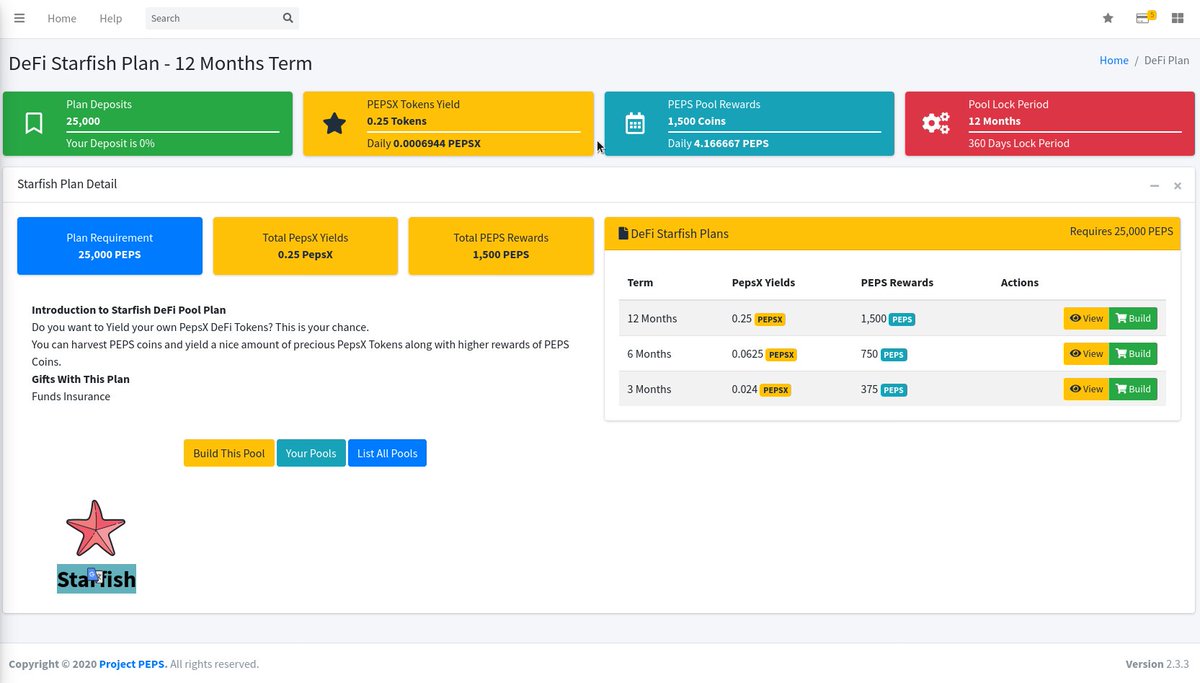Image resolution: width=1200 pixels, height=683 pixels.
Task: Click the star icon on PEPSX Tokens Yield card
Action: point(334,122)
